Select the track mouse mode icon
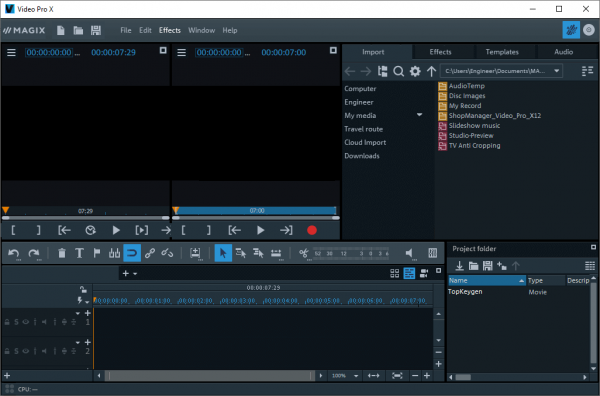The height and width of the screenshot is (396, 600). coord(241,253)
